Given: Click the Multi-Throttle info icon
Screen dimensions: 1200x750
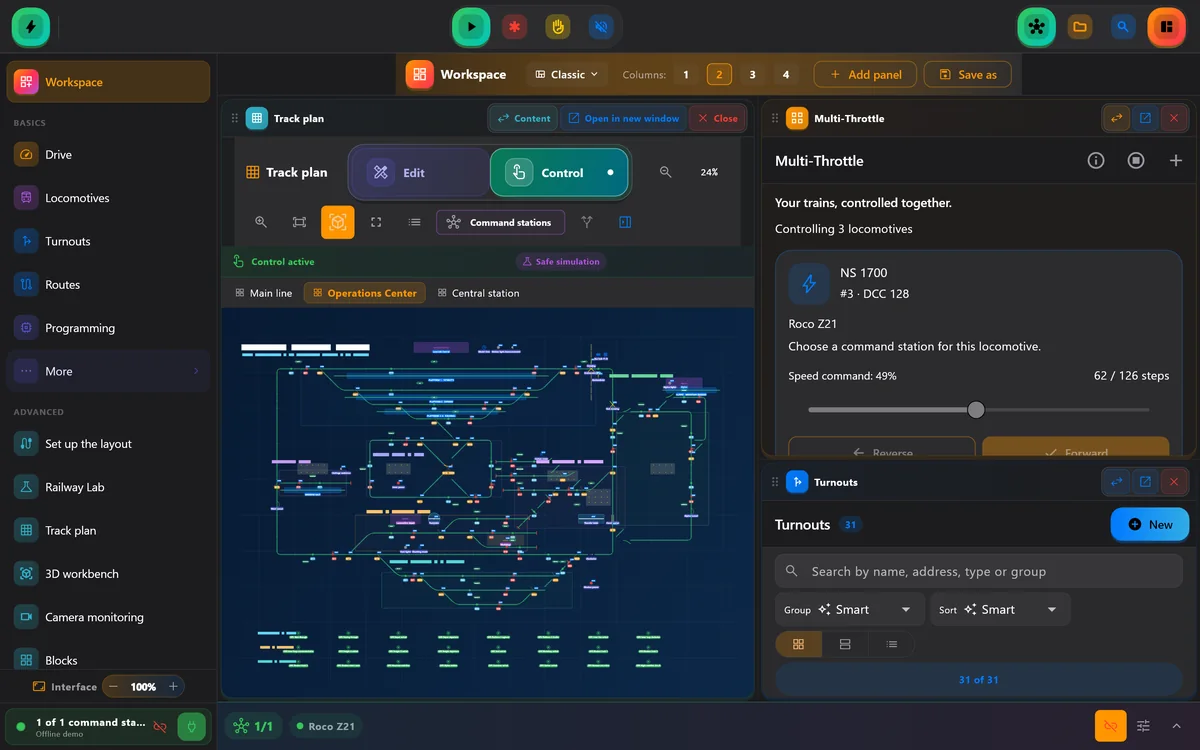Looking at the screenshot, I should 1096,160.
